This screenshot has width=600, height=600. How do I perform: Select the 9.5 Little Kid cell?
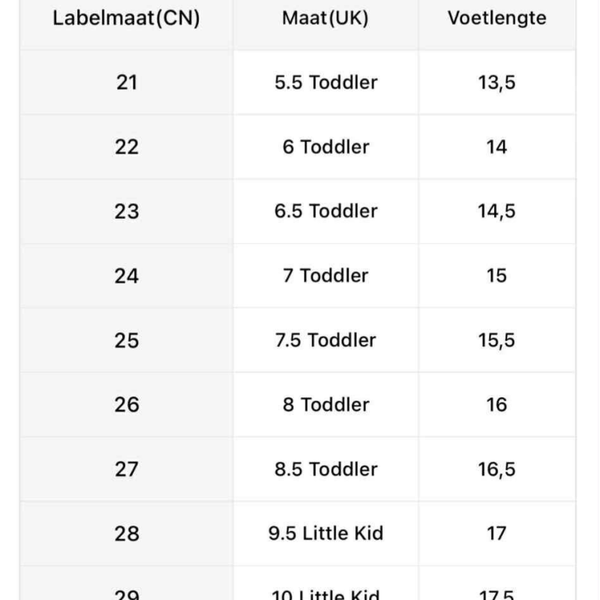pos(326,533)
